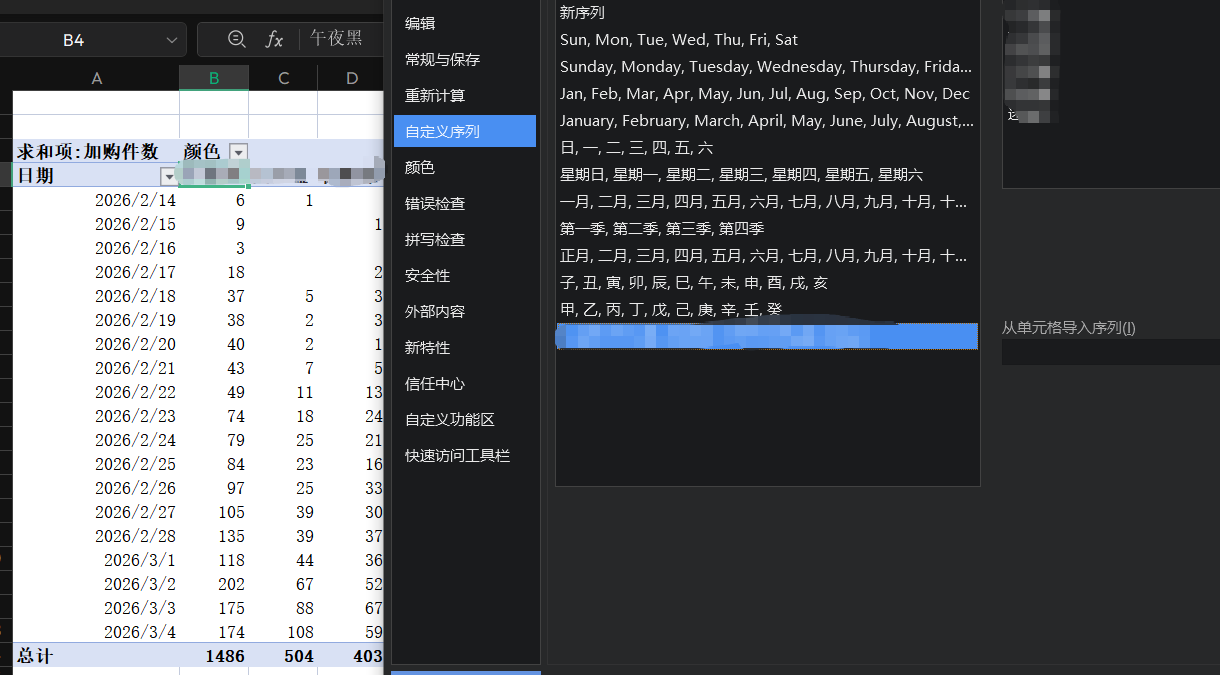
Task: Go to the 颜色 options page
Action: 420,167
